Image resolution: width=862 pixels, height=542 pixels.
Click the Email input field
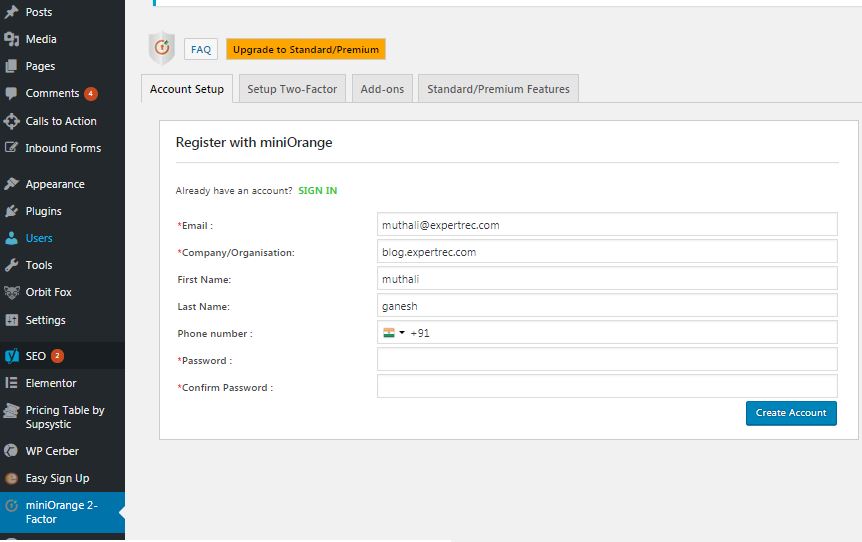pos(607,224)
